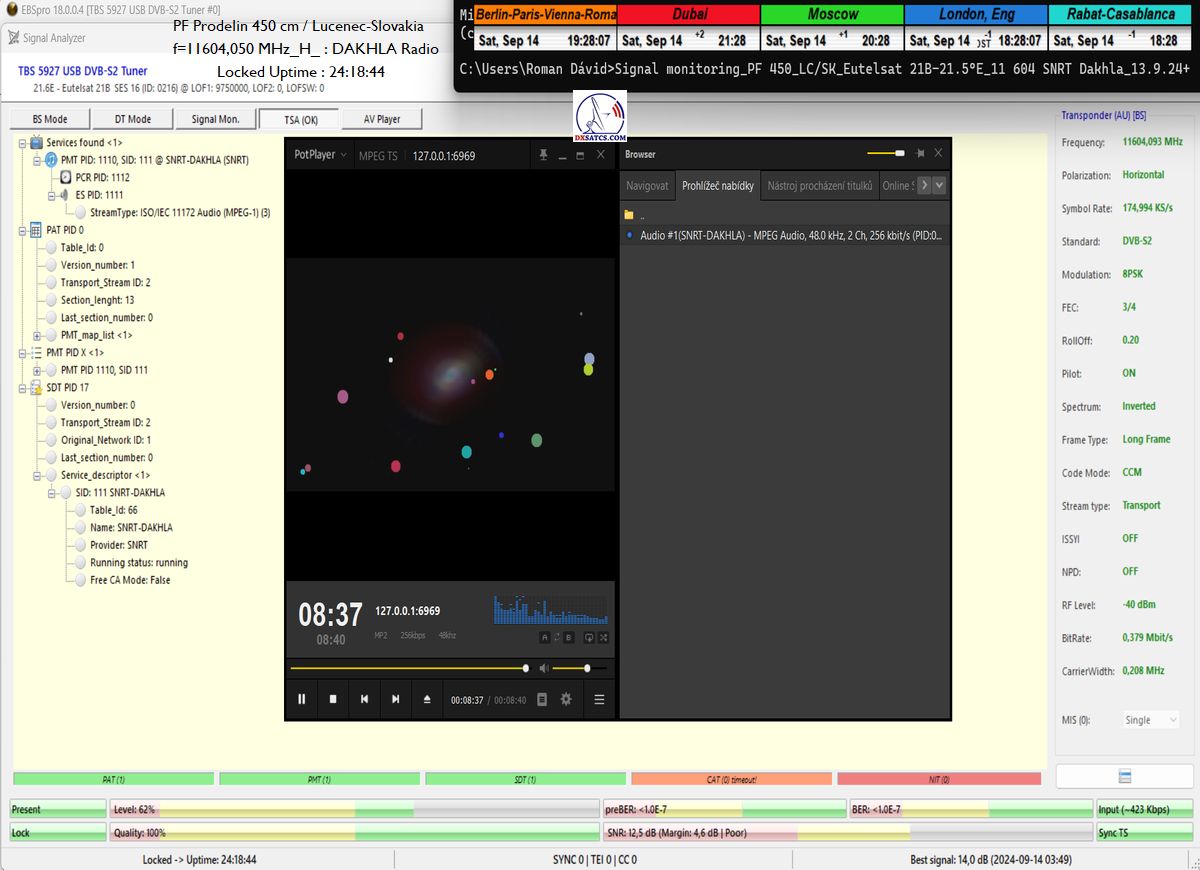1200x870 pixels.
Task: Open the AV Player tab
Action: click(381, 119)
